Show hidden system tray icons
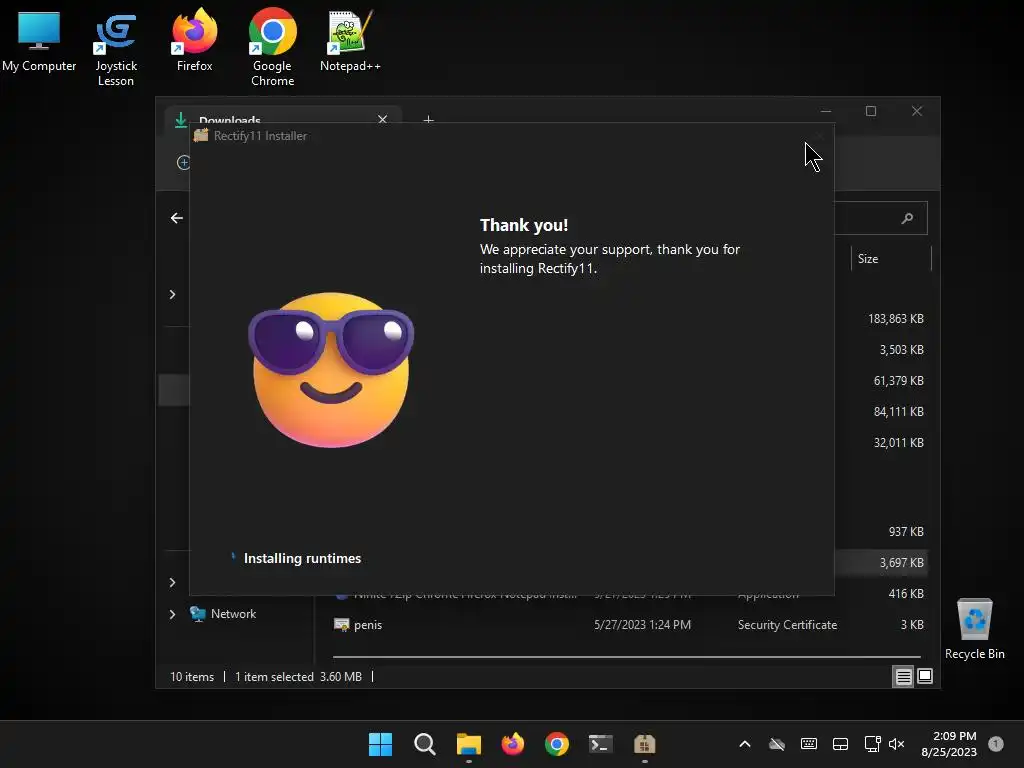 tap(744, 744)
